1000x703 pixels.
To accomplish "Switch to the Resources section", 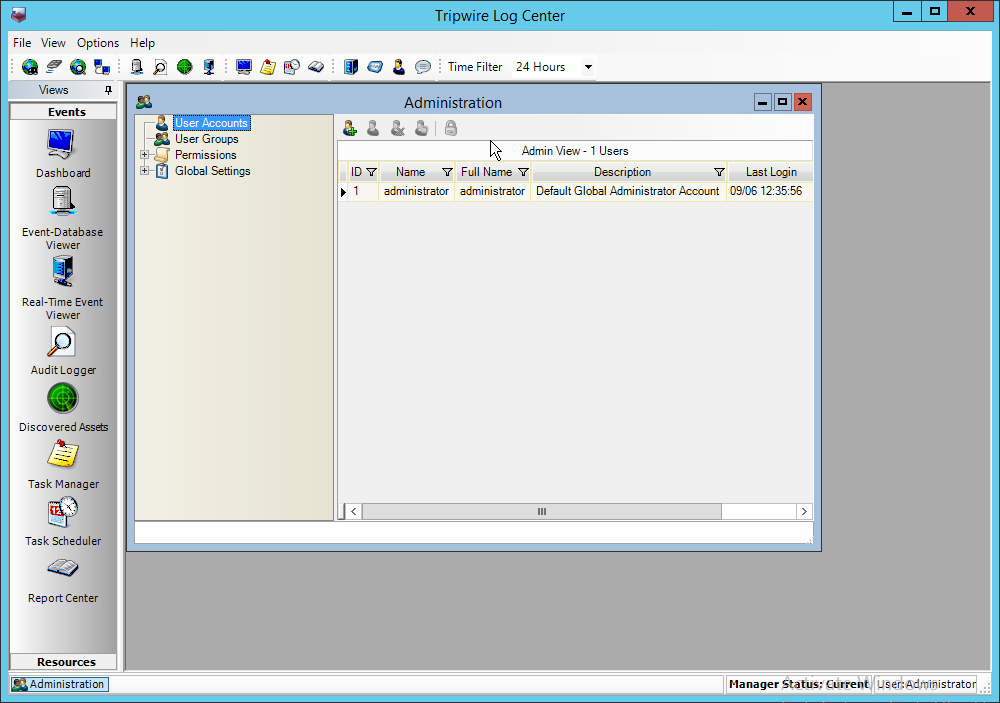I will pos(63,662).
